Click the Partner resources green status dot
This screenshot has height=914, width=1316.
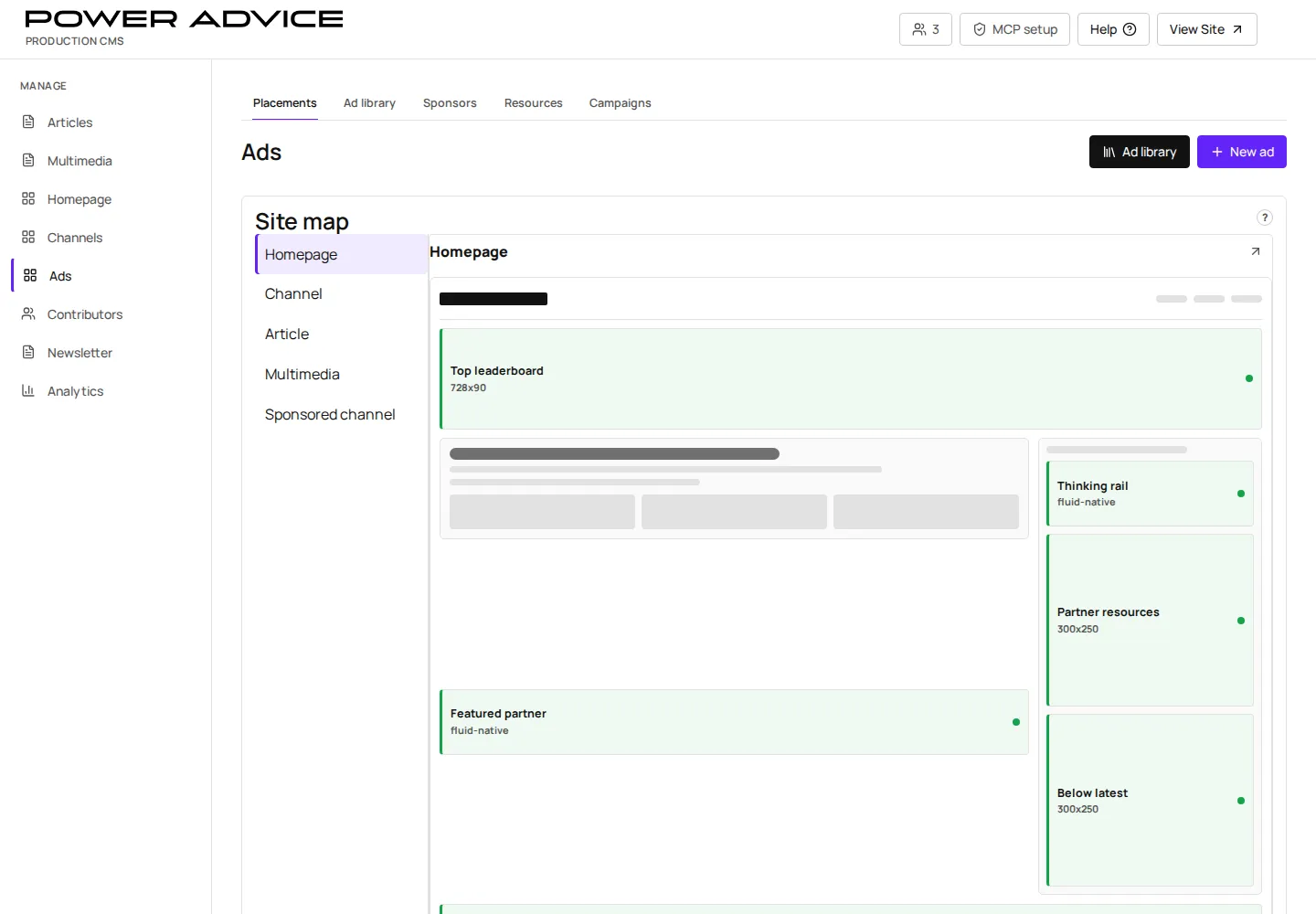pyautogui.click(x=1241, y=621)
